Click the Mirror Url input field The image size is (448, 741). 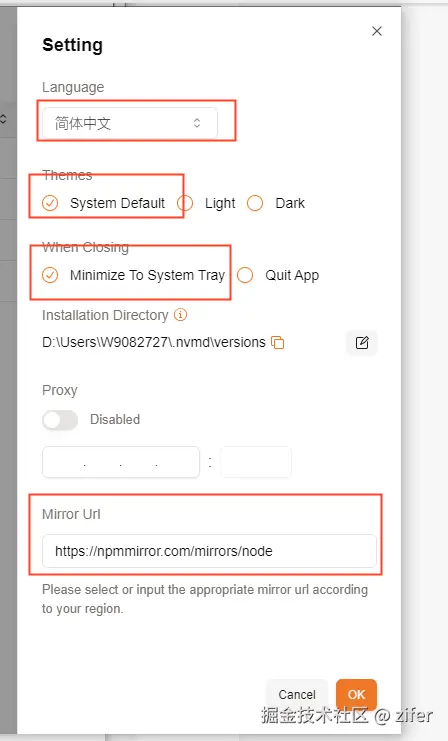209,551
